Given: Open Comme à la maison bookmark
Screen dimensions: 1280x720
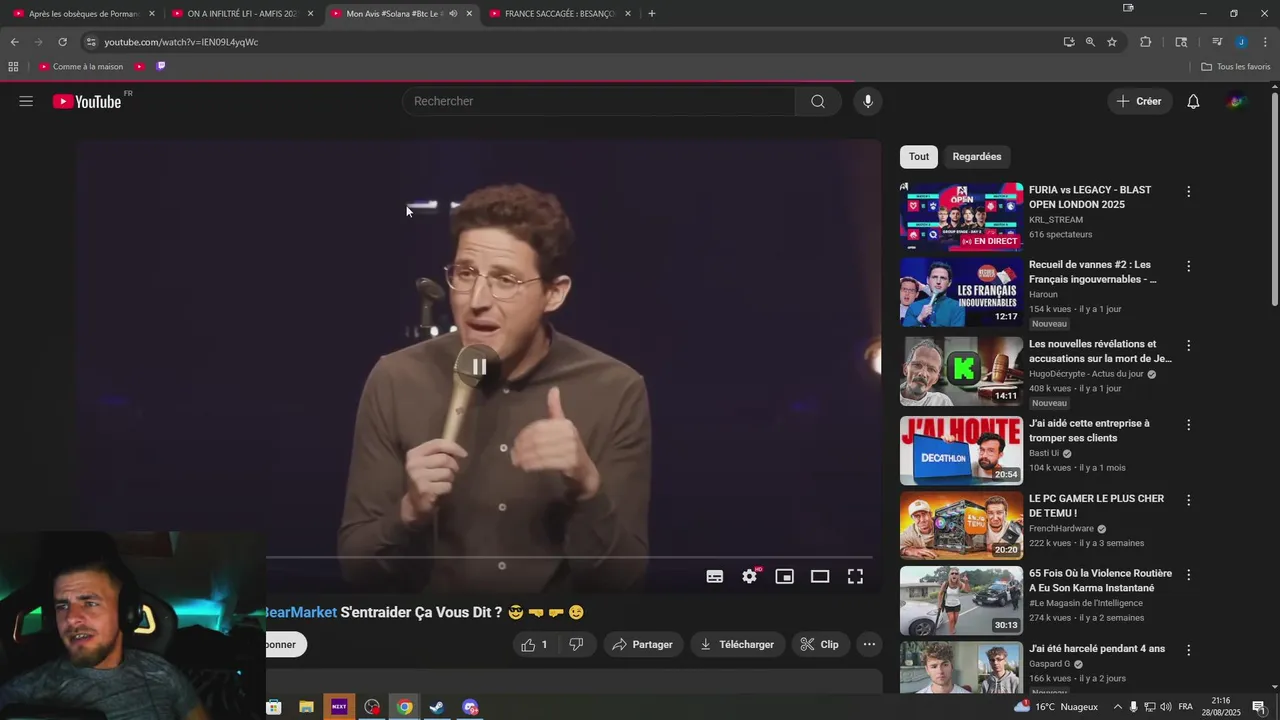Looking at the screenshot, I should tap(81, 67).
